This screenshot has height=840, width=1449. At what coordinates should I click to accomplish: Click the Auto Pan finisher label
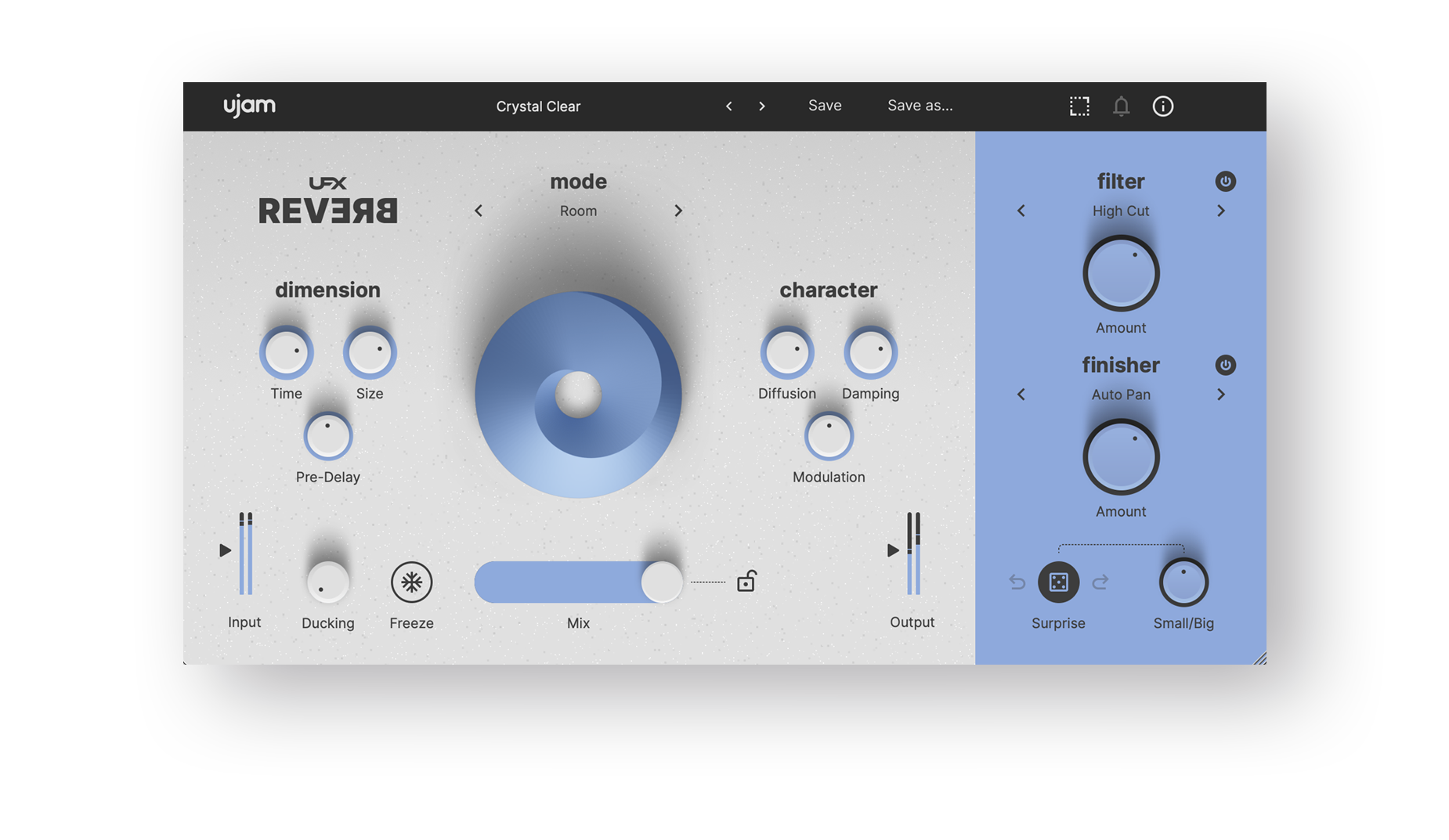click(1121, 395)
